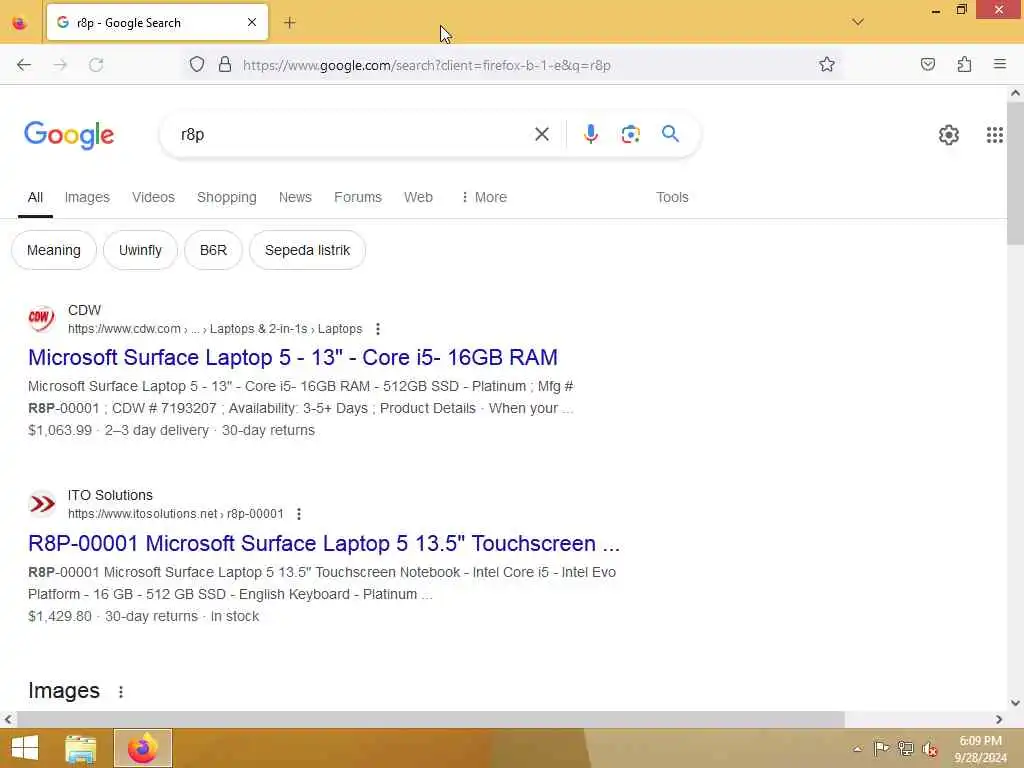Open tracking protection shield icon
Screen dimensions: 1024x768
(x=197, y=64)
